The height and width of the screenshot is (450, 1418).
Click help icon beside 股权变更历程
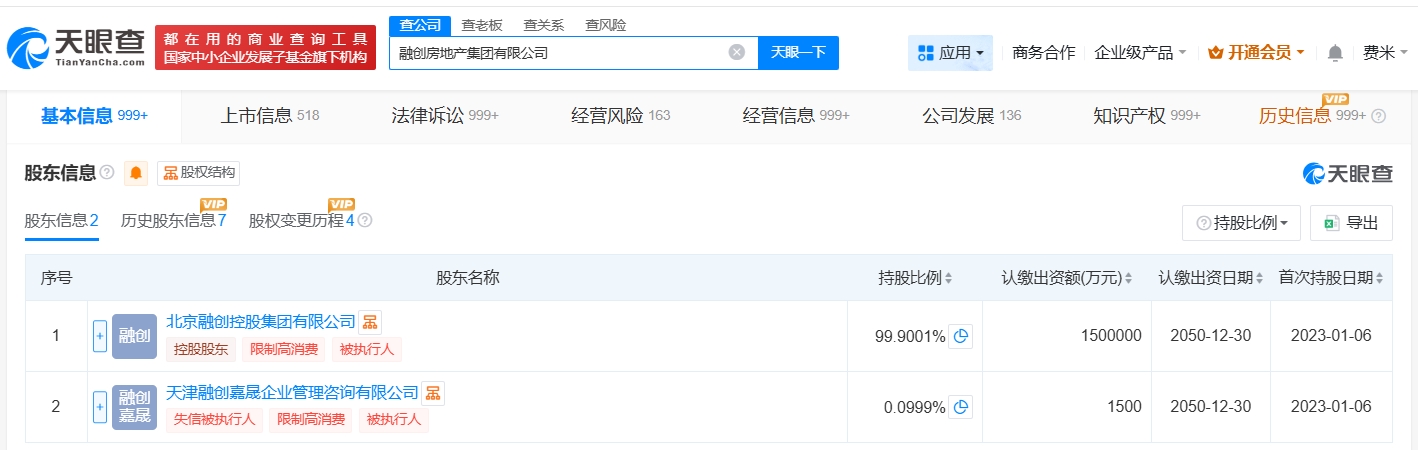[365, 220]
